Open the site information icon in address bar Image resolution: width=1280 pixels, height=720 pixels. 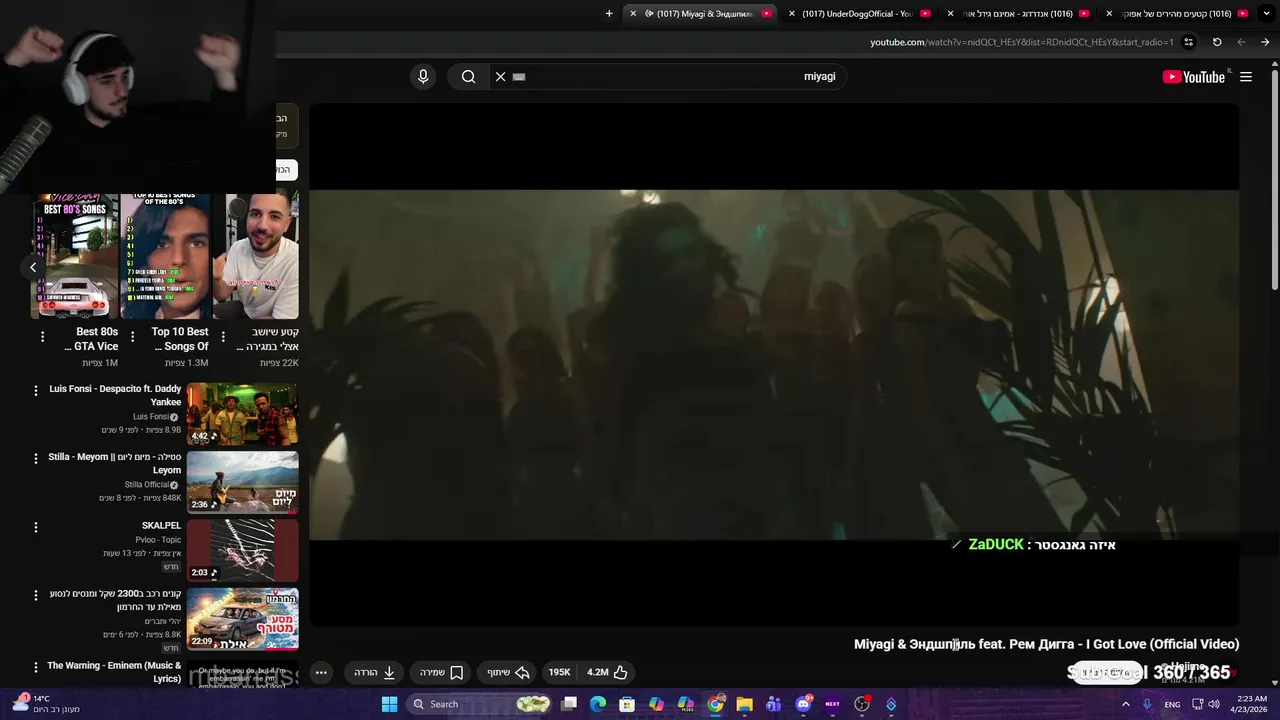click(x=1188, y=42)
